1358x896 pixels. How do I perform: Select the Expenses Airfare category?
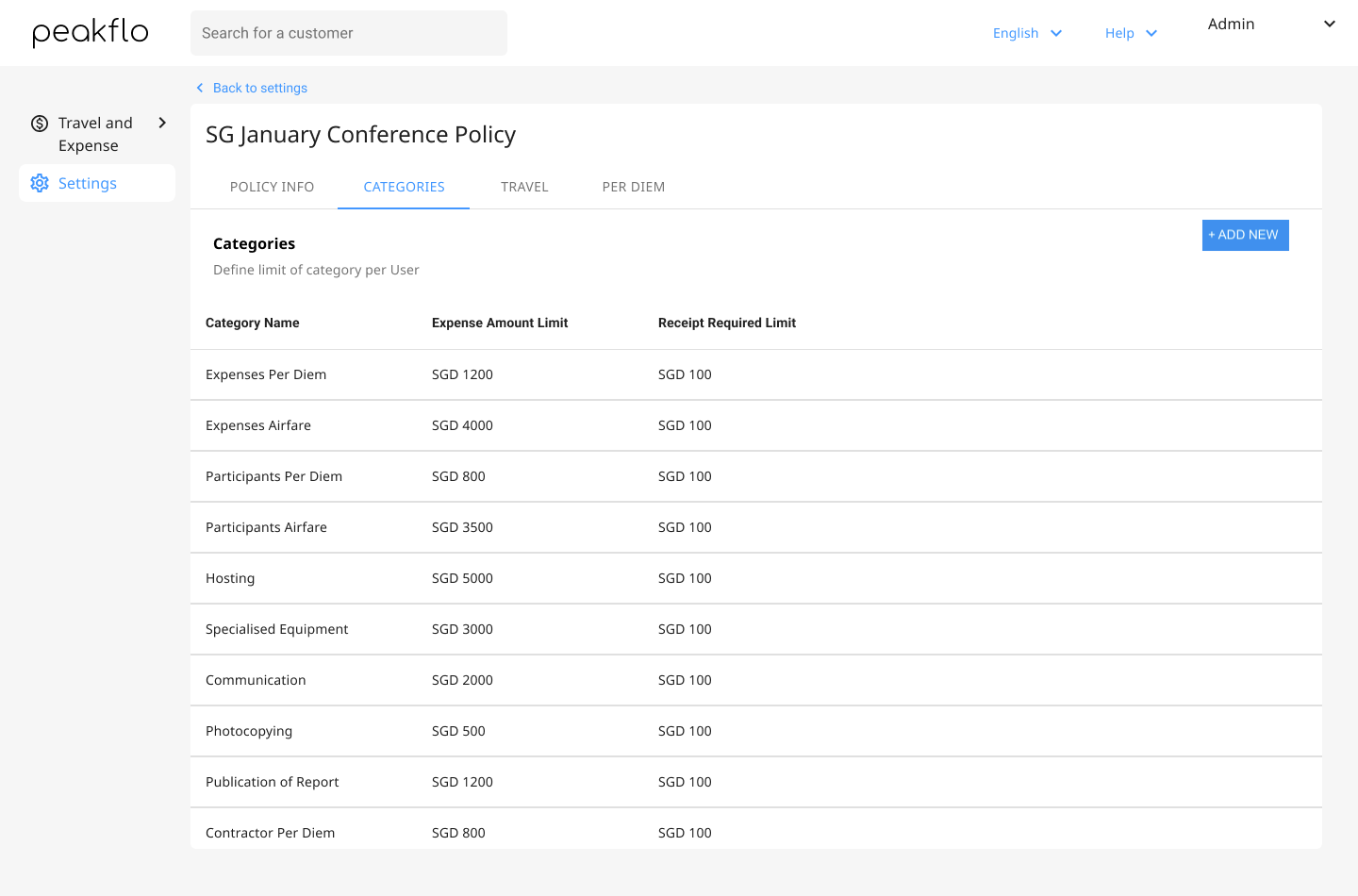click(x=258, y=425)
